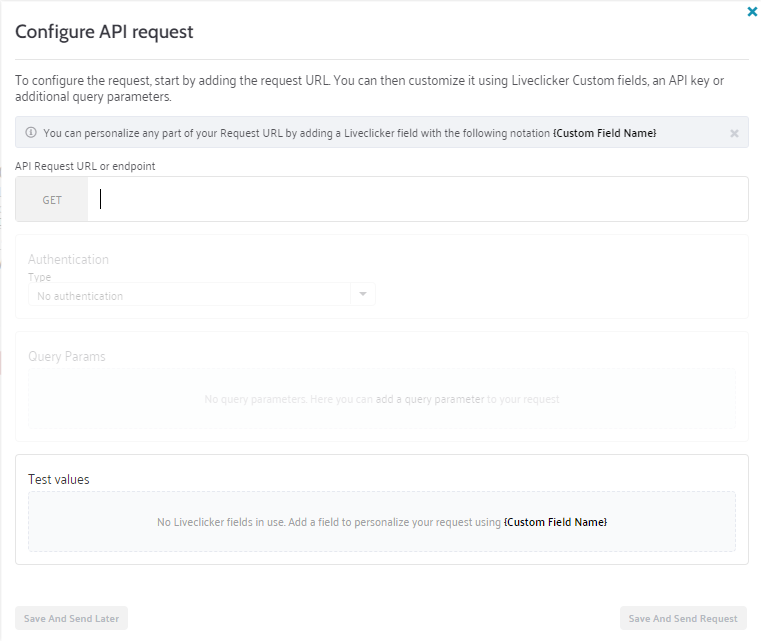
Task: Click the arrow beside No authentication
Action: point(363,295)
